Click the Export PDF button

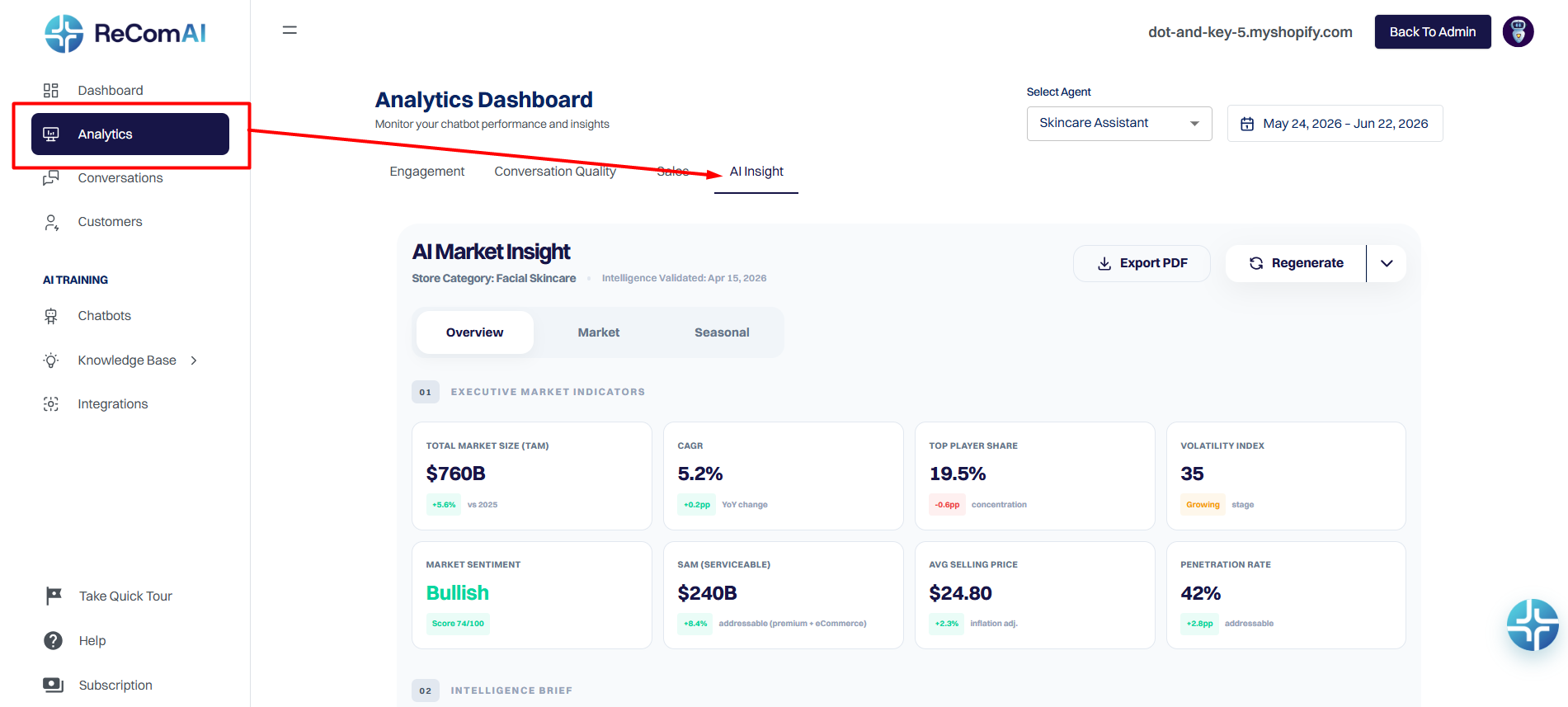pos(1142,263)
